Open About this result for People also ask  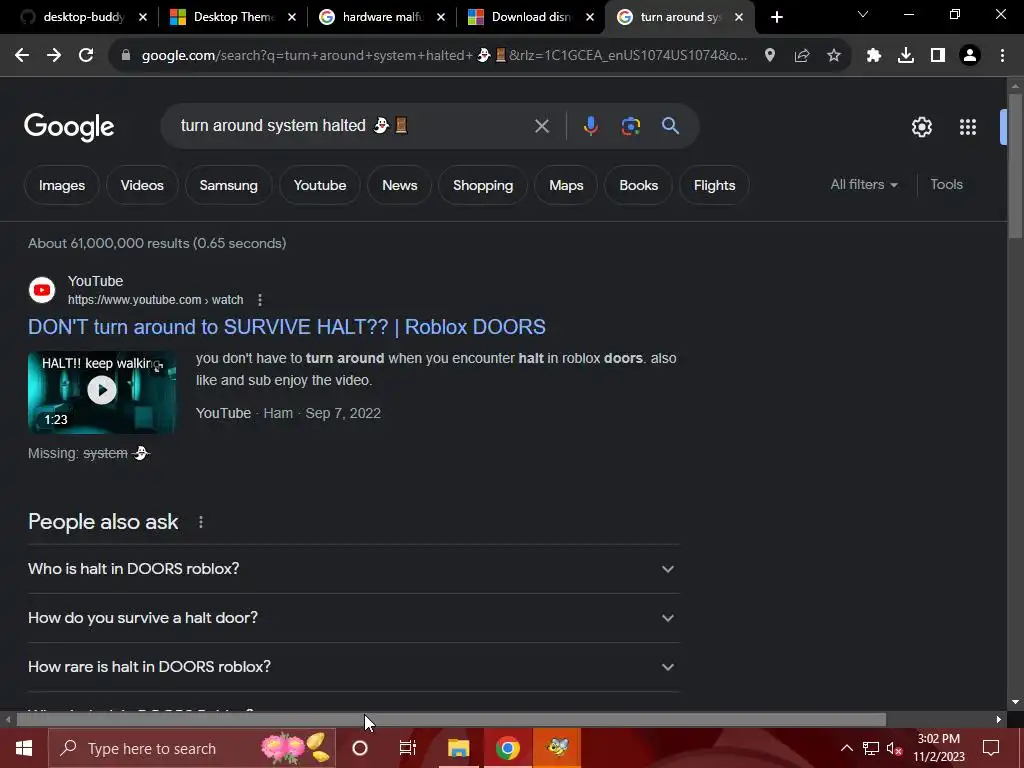coord(201,522)
